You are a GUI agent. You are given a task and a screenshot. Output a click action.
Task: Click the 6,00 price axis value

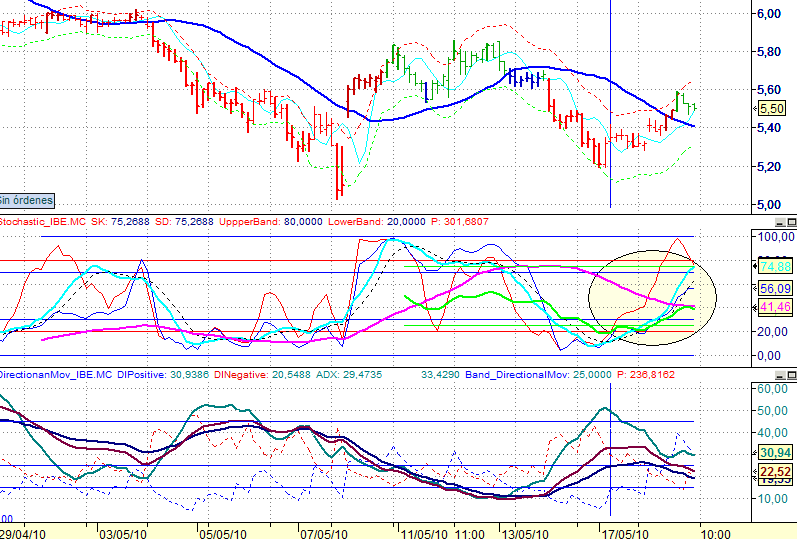(769, 14)
